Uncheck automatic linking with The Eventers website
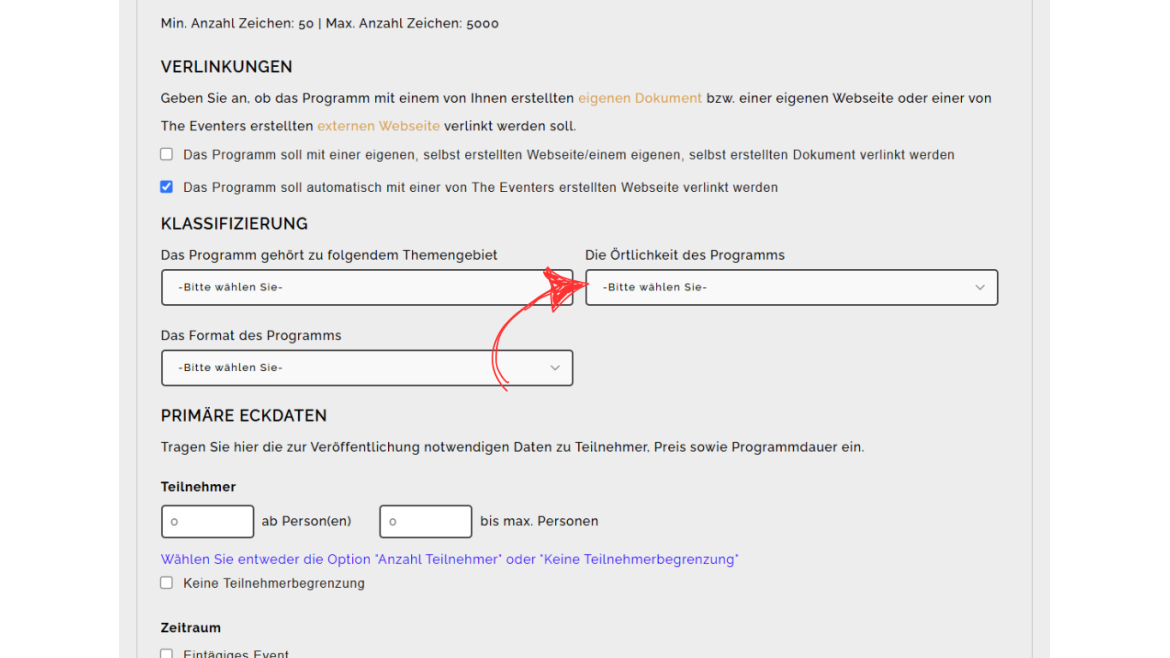The width and height of the screenshot is (1170, 658). [166, 187]
